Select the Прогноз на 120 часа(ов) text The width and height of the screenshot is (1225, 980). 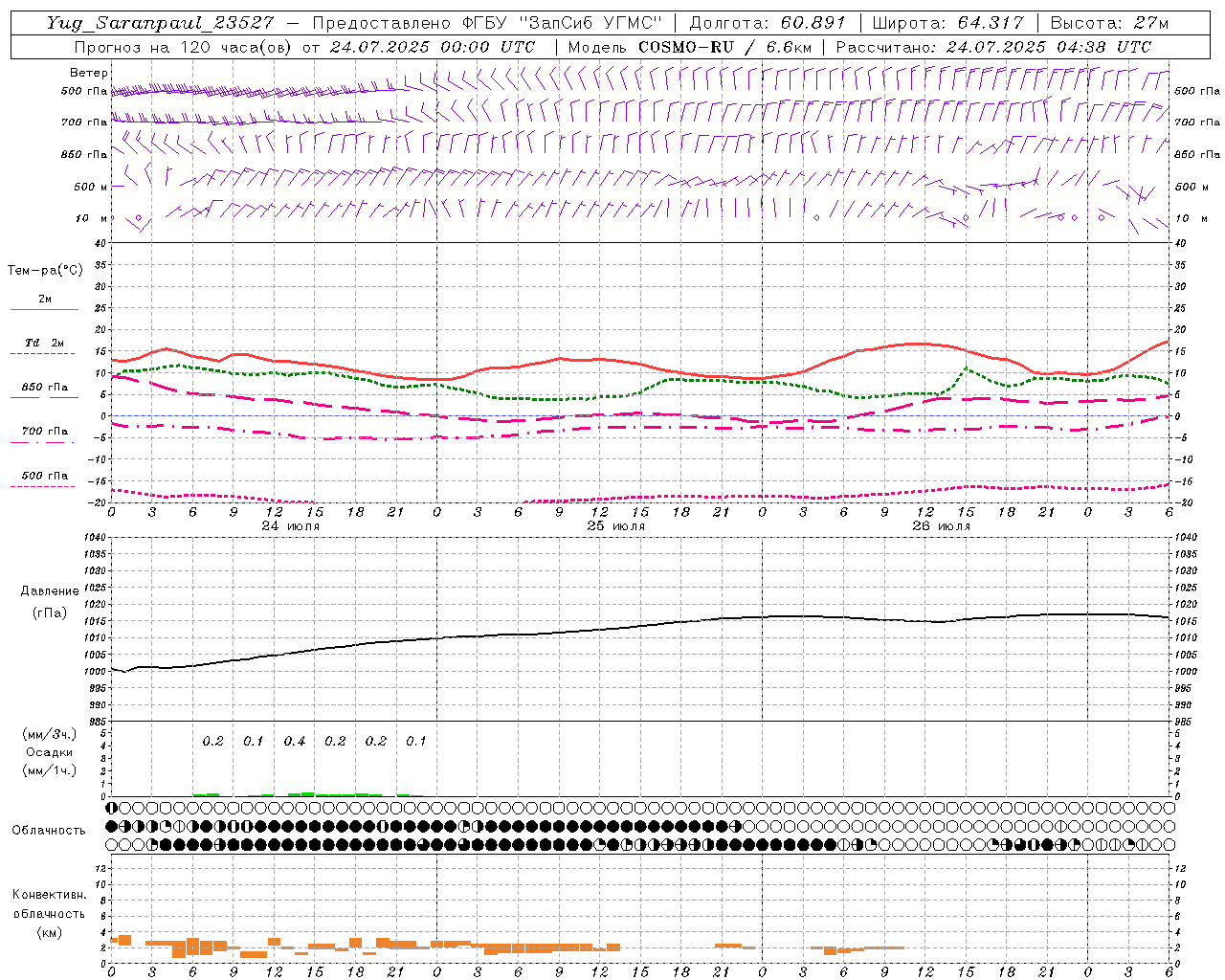184,47
